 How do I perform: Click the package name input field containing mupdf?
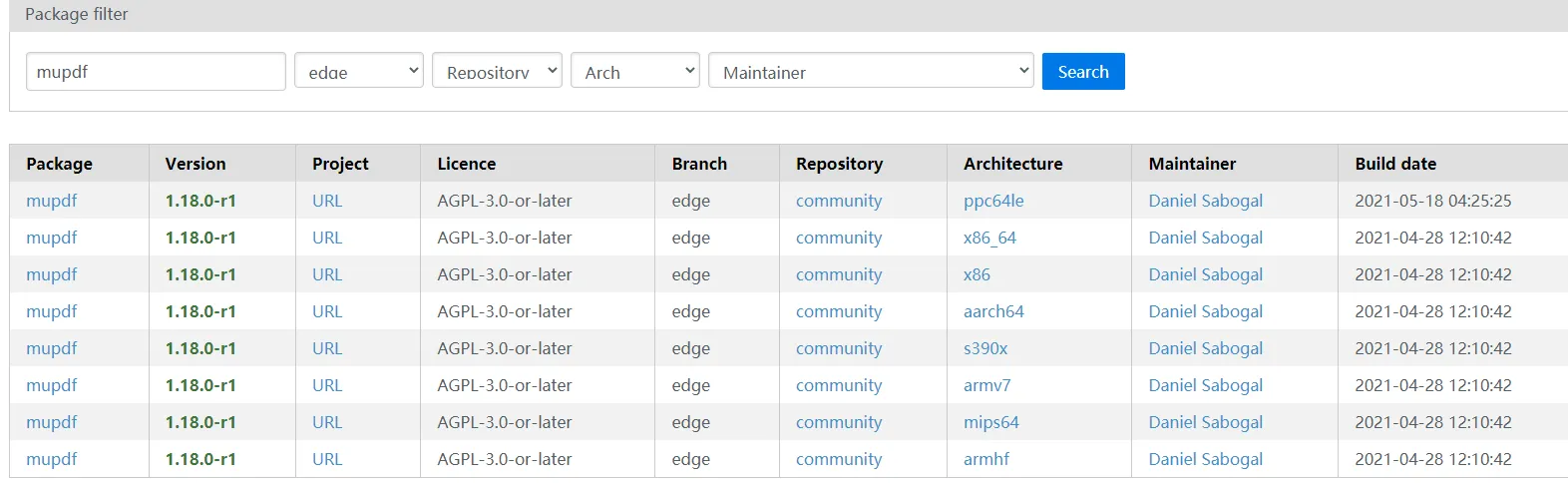pos(156,72)
